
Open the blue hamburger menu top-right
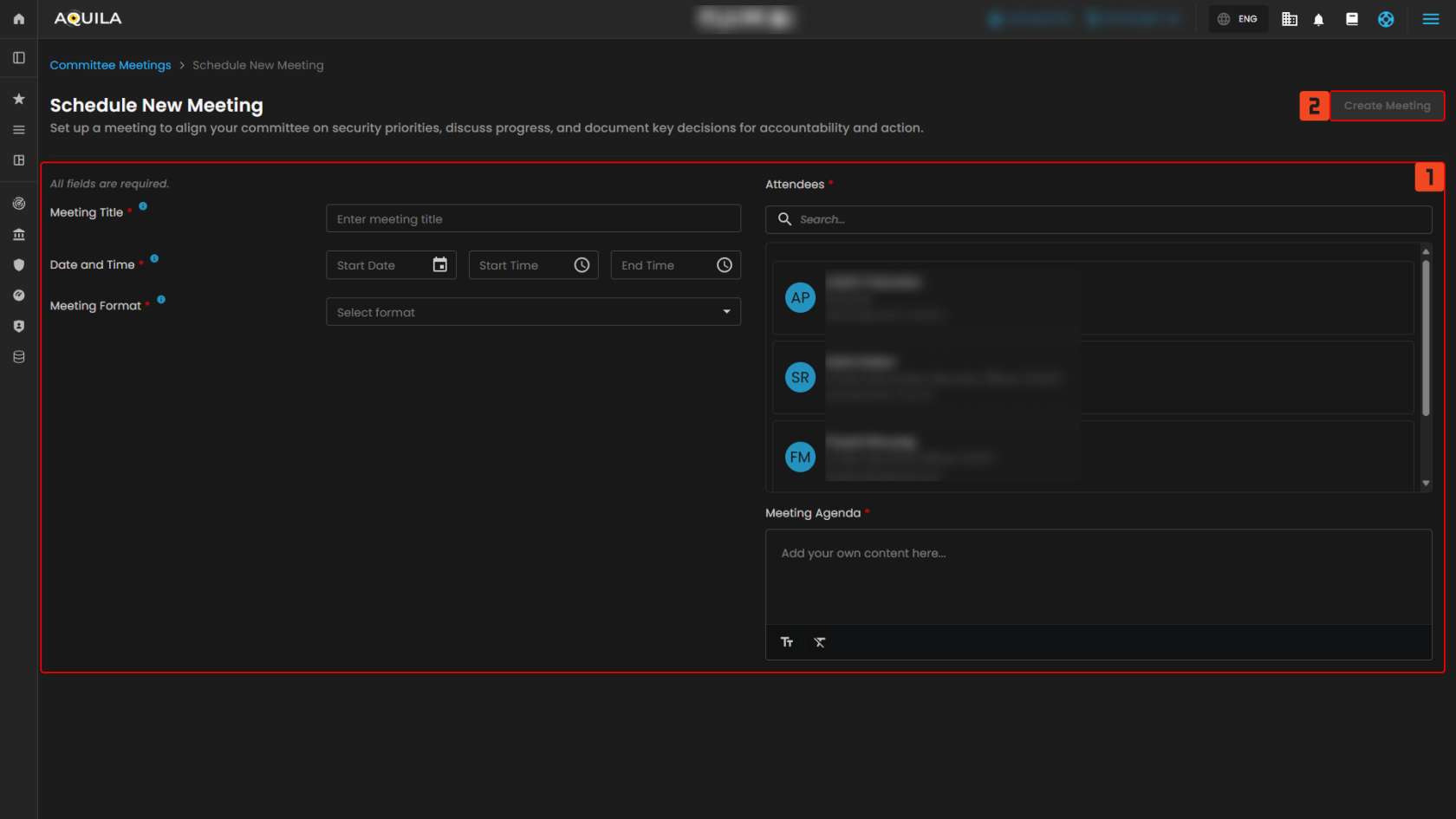coord(1430,19)
